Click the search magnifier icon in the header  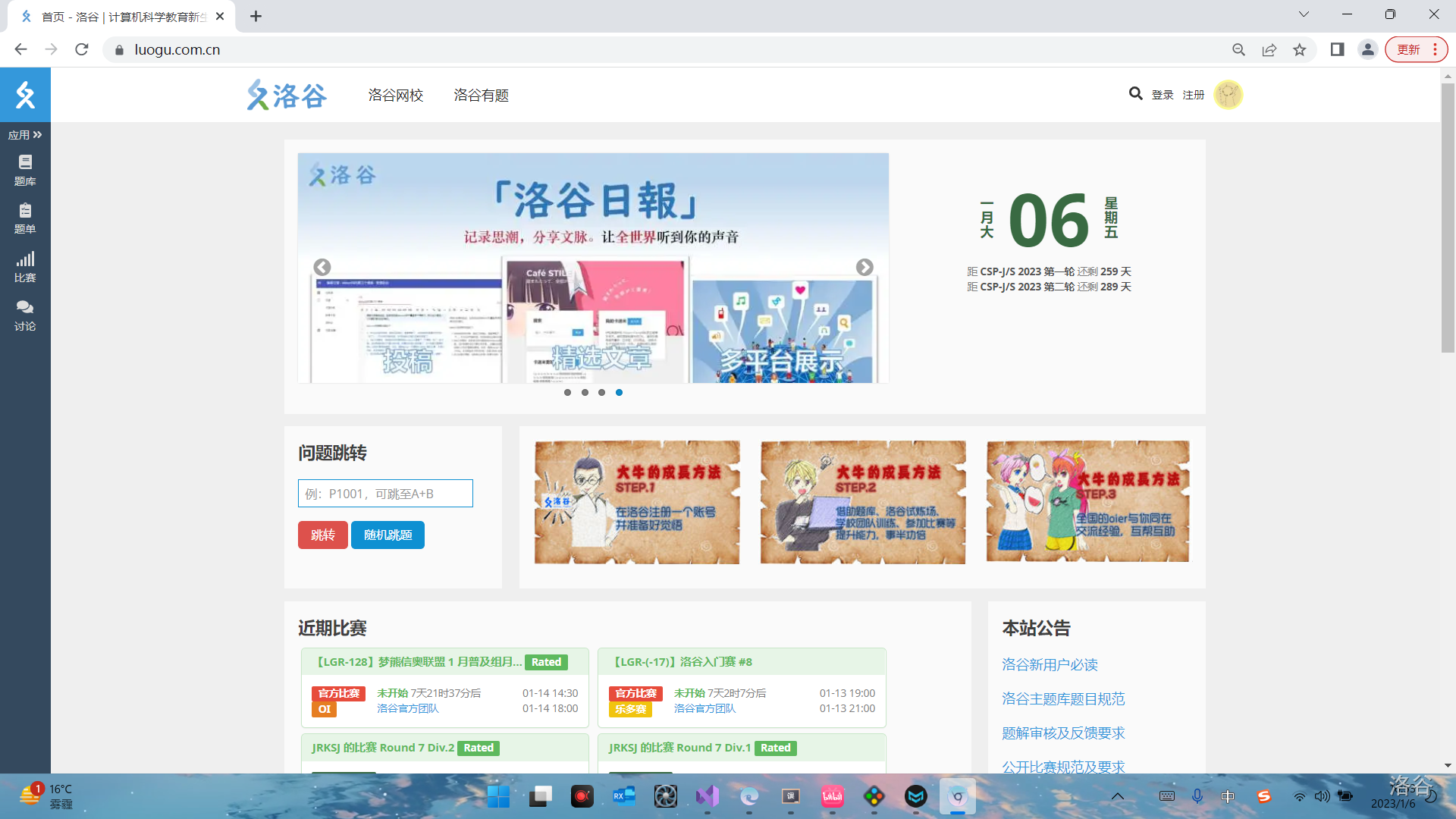(x=1135, y=94)
